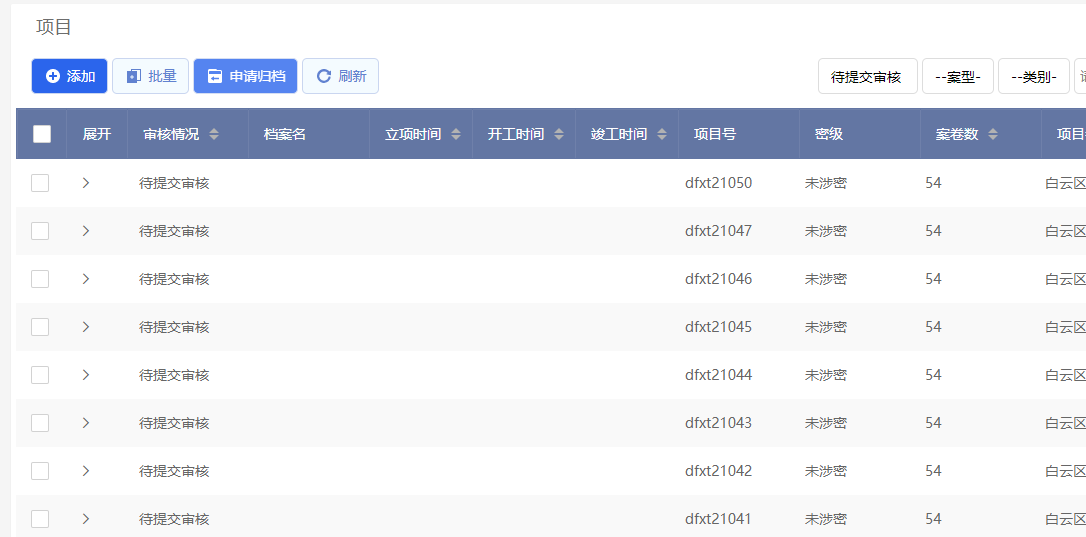Image resolution: width=1086 pixels, height=537 pixels.
Task: Click the 添加 add button
Action: click(70, 76)
